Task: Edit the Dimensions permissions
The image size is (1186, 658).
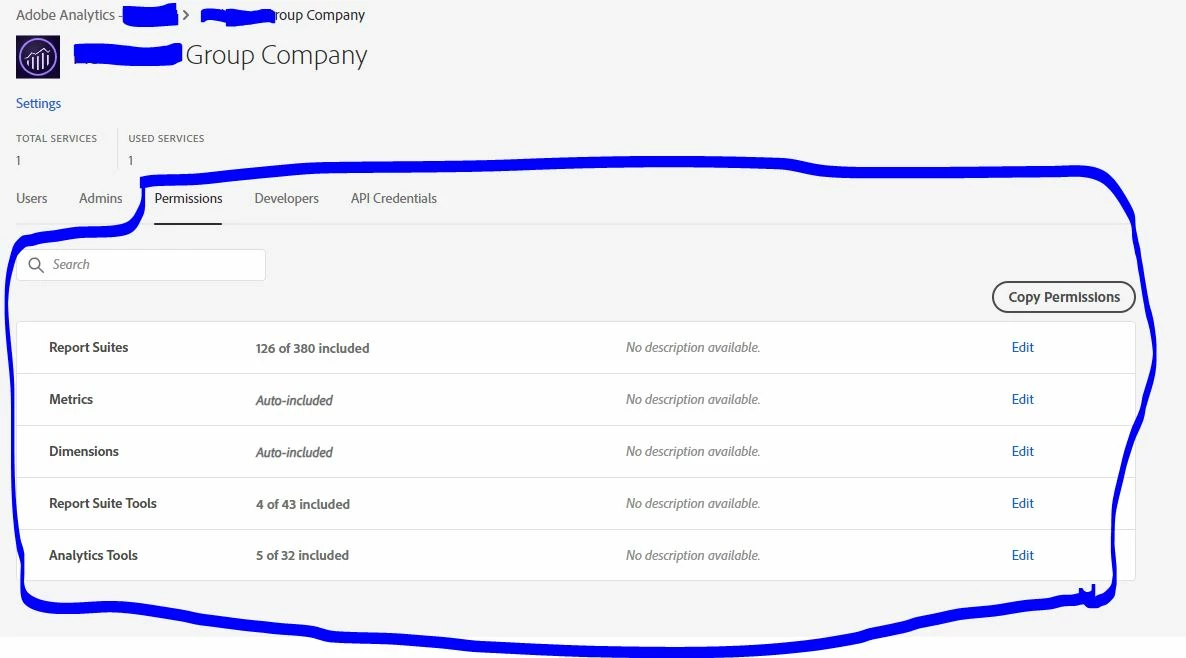Action: [1023, 452]
